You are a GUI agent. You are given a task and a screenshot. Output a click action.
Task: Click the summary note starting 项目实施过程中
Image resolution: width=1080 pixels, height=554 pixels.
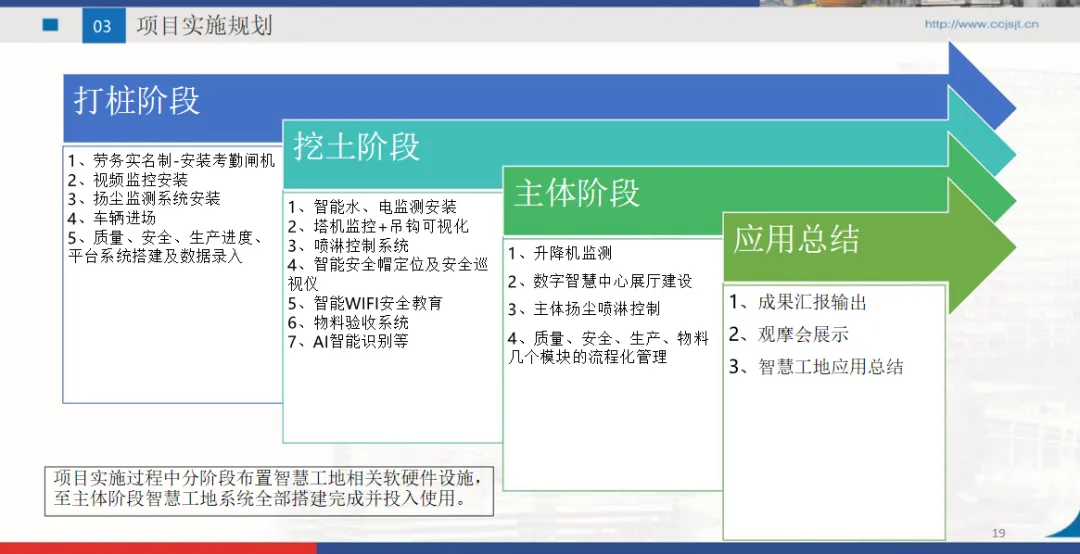[269, 491]
